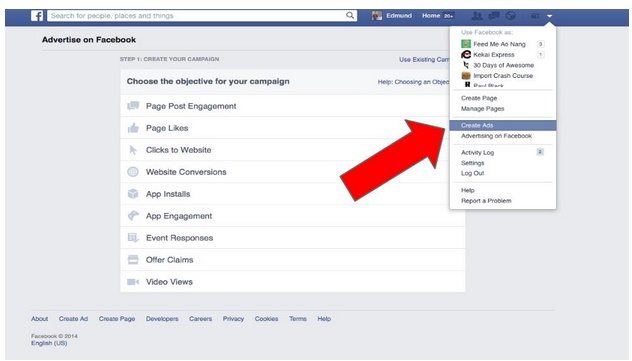The image size is (632, 361).
Task: Click English (US) language link
Action: tap(49, 343)
